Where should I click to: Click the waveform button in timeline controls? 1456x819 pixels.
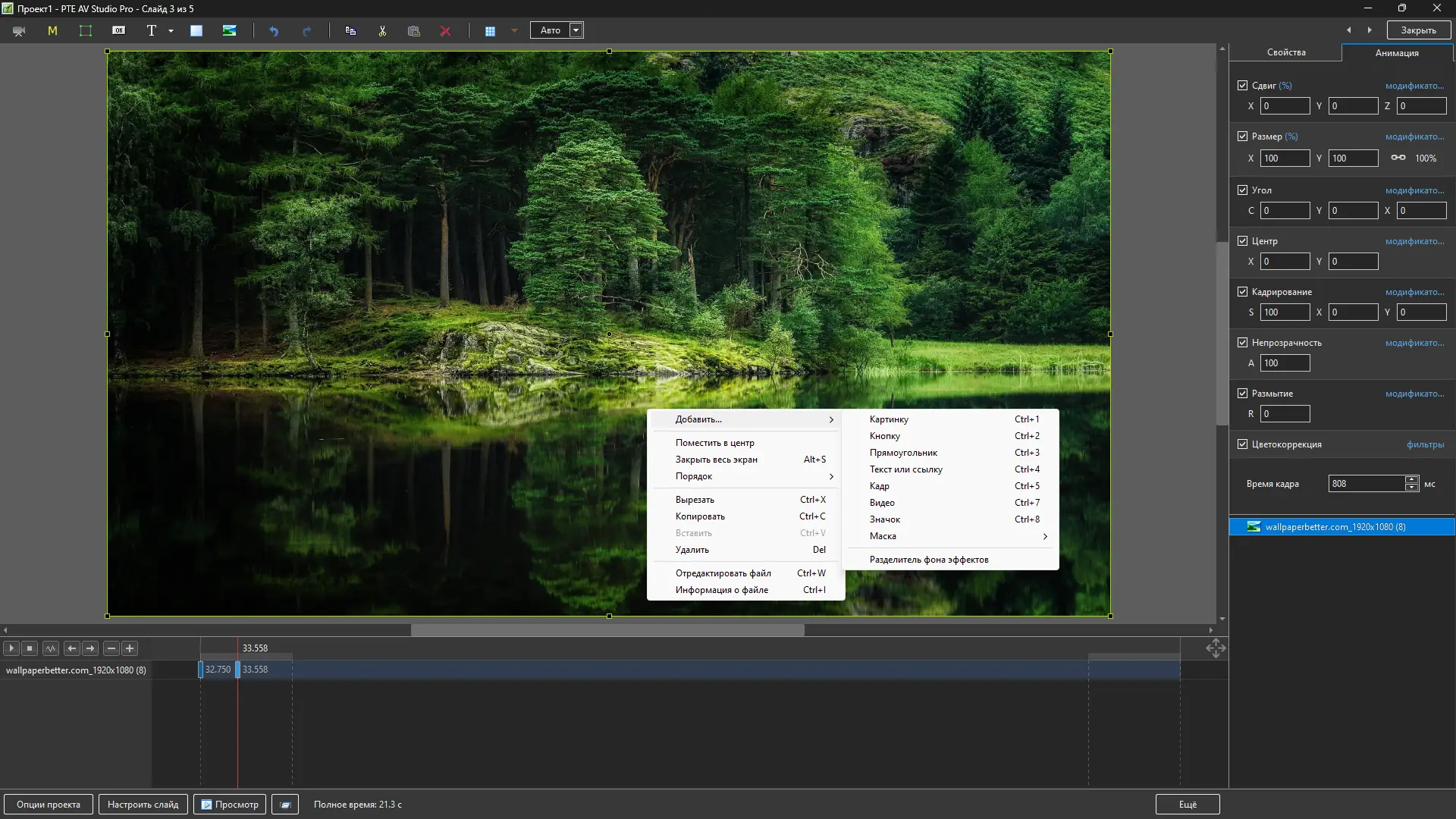point(51,648)
